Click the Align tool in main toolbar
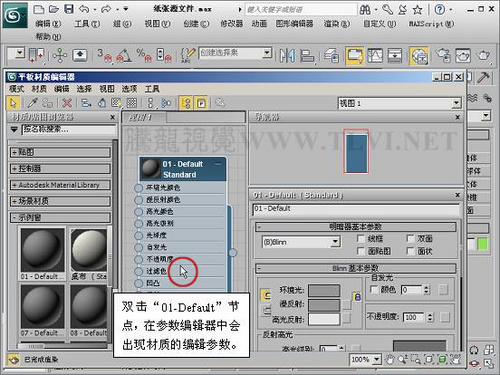 click(307, 55)
